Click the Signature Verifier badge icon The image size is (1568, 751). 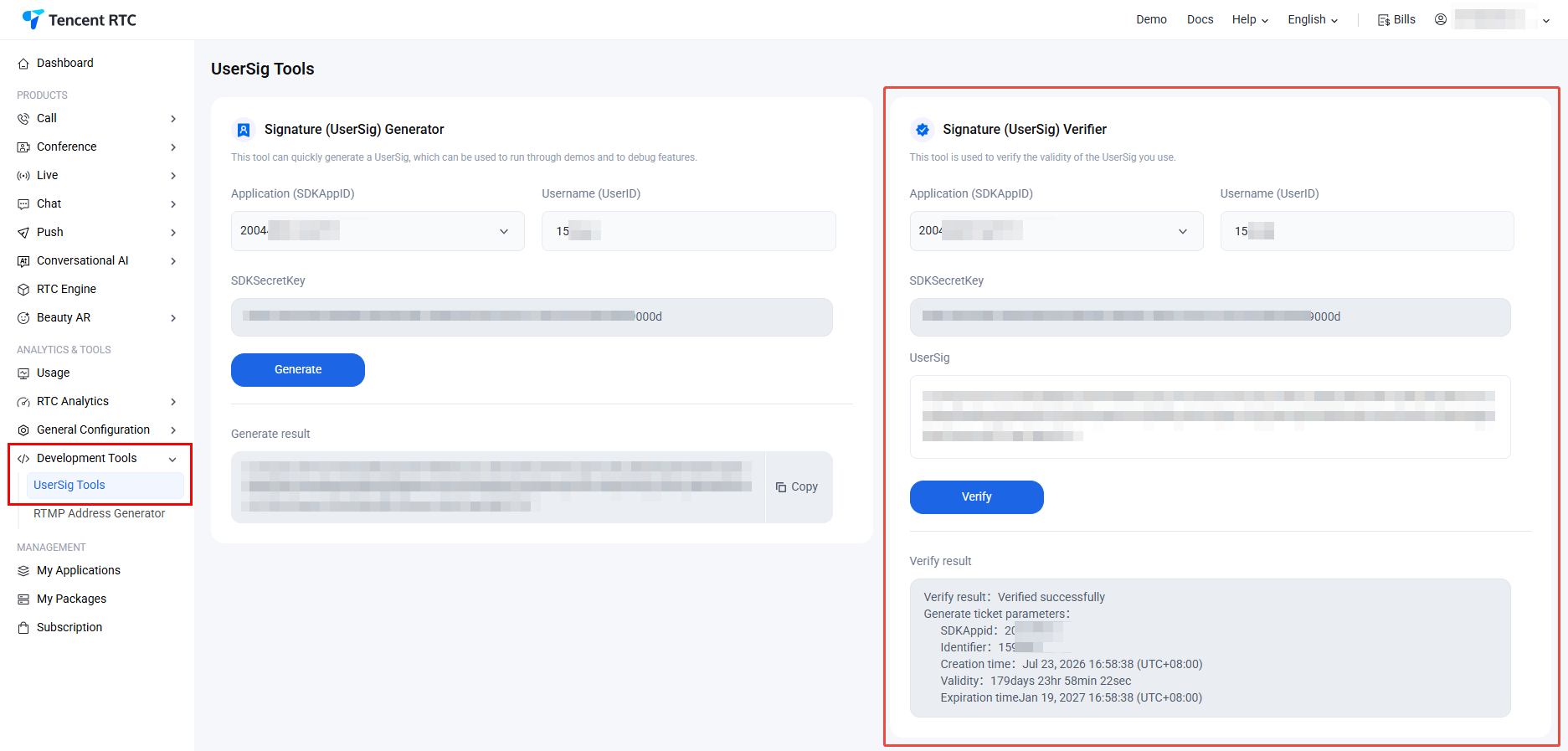point(923,130)
